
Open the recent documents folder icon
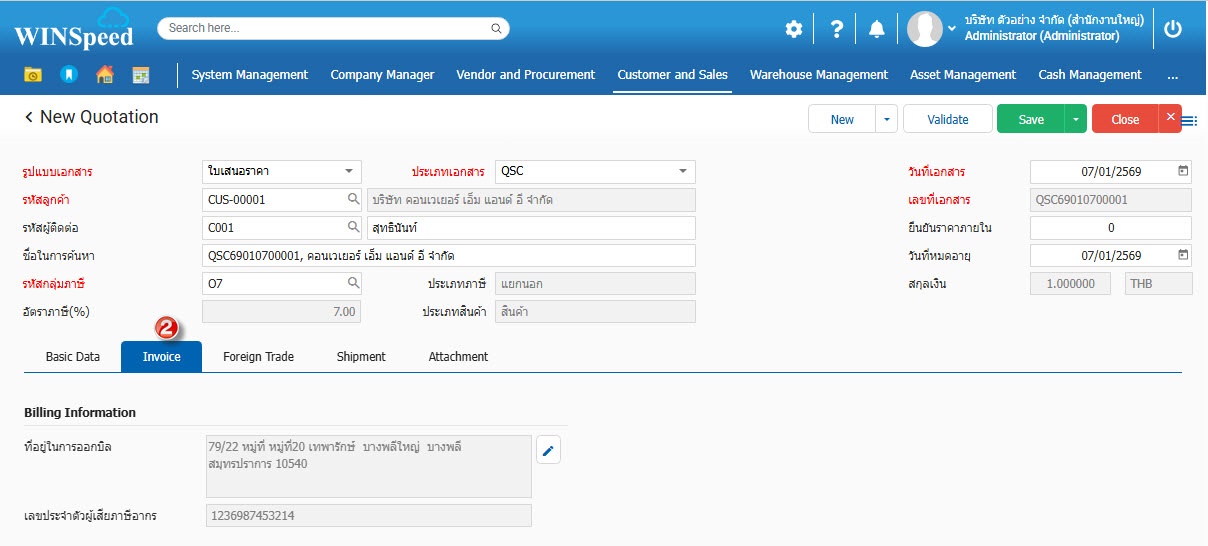pyautogui.click(x=33, y=75)
